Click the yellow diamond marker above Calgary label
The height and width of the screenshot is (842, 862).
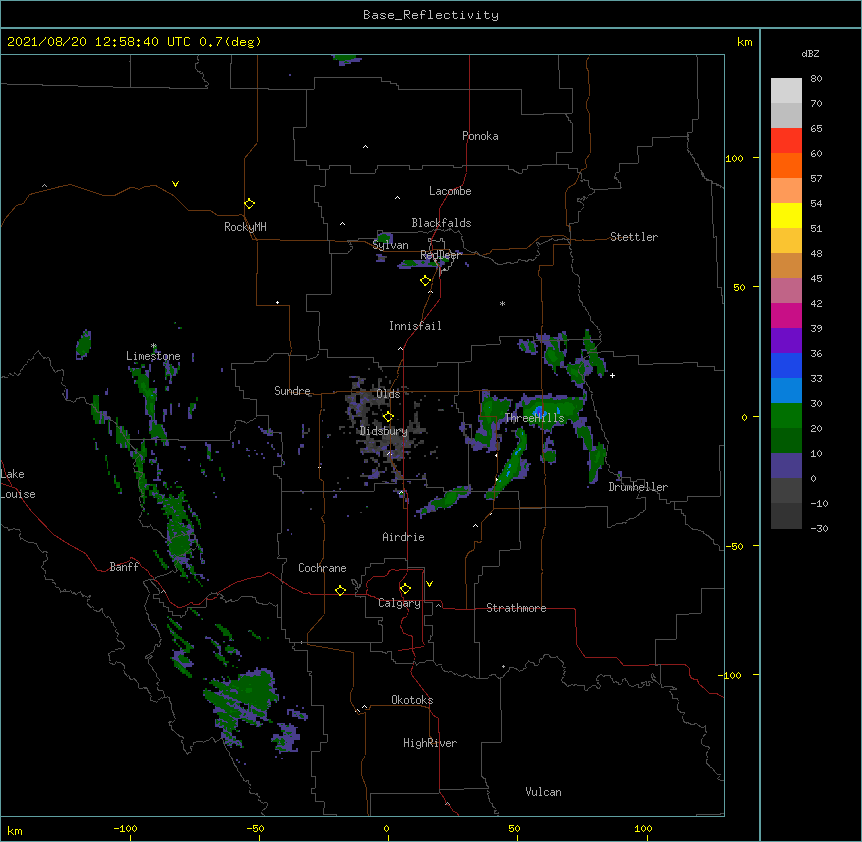(x=405, y=589)
